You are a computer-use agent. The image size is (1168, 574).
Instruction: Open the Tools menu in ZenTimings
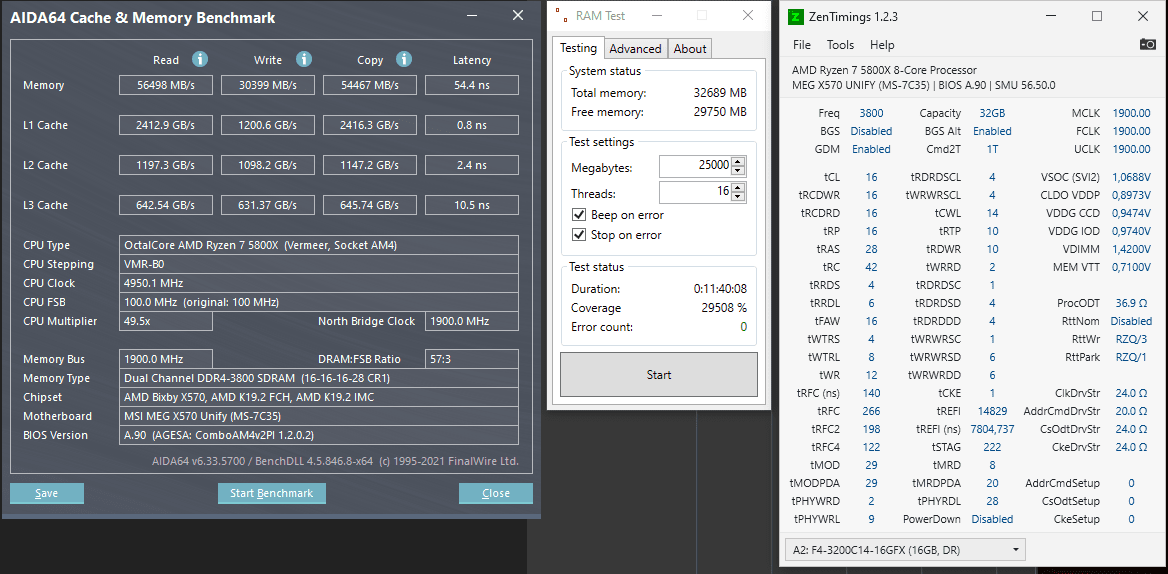[840, 45]
